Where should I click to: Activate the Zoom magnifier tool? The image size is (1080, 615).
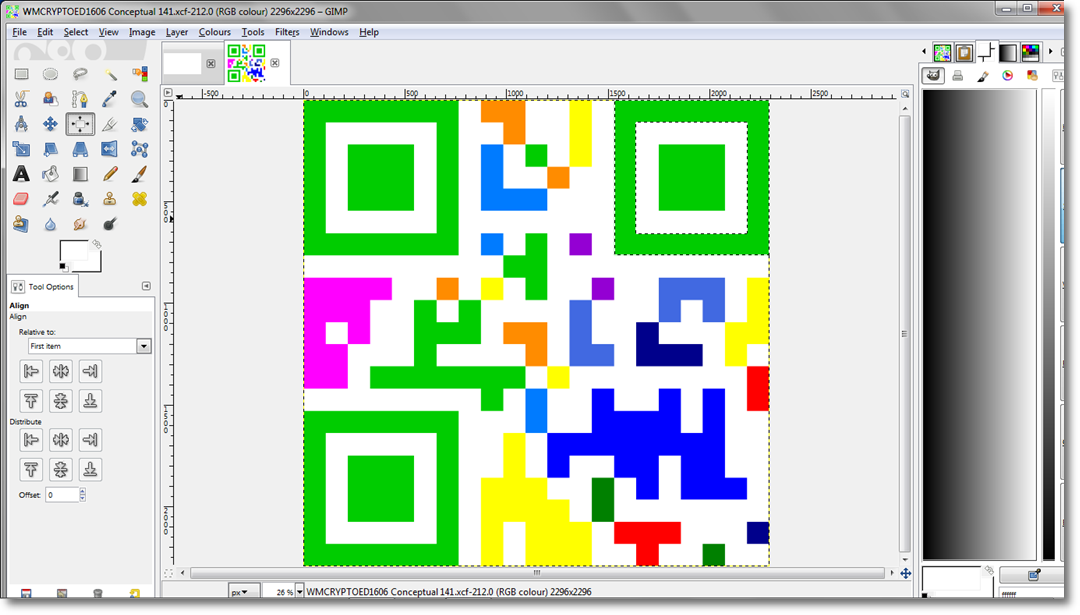coord(139,99)
